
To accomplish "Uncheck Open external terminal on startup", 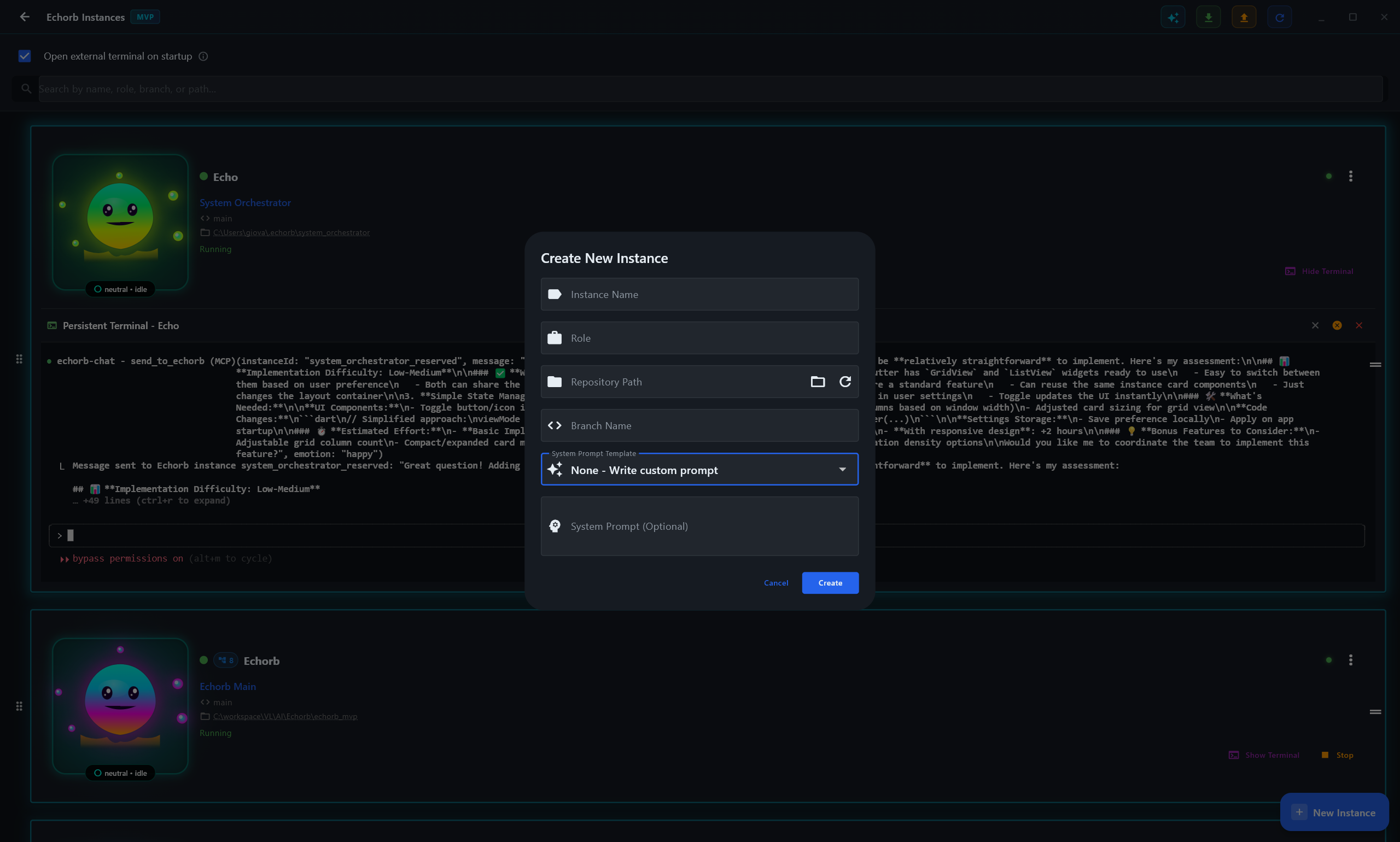I will [x=25, y=56].
